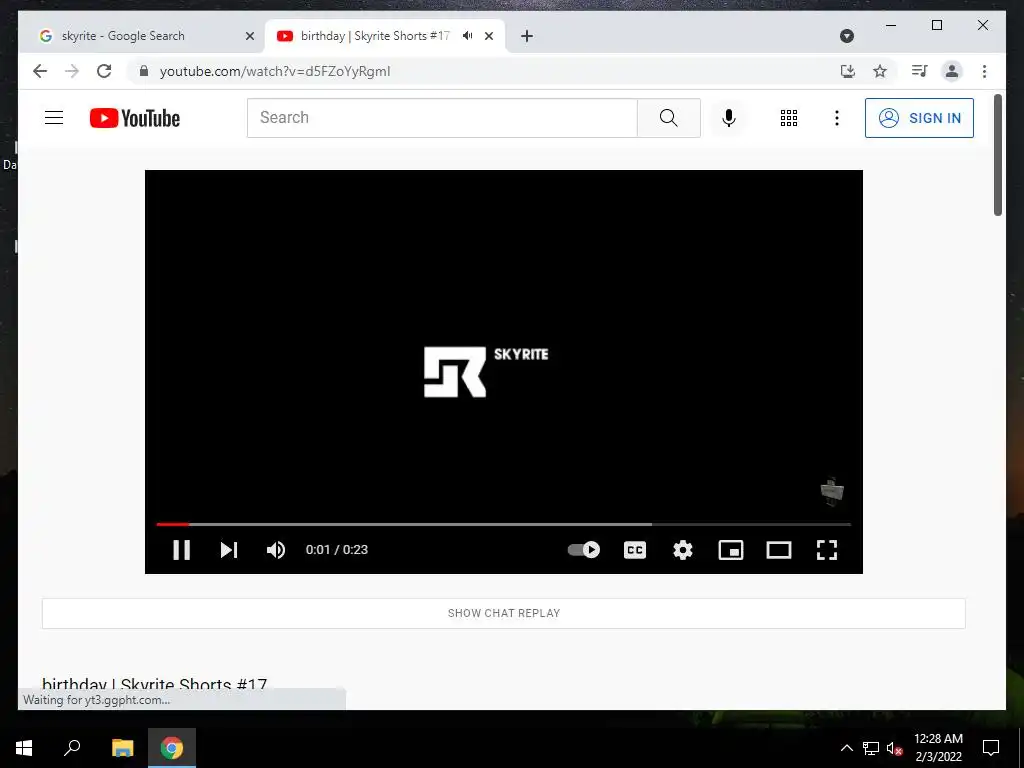The image size is (1024, 768).
Task: Select the birthday Skyrite Shorts tab
Action: point(375,36)
